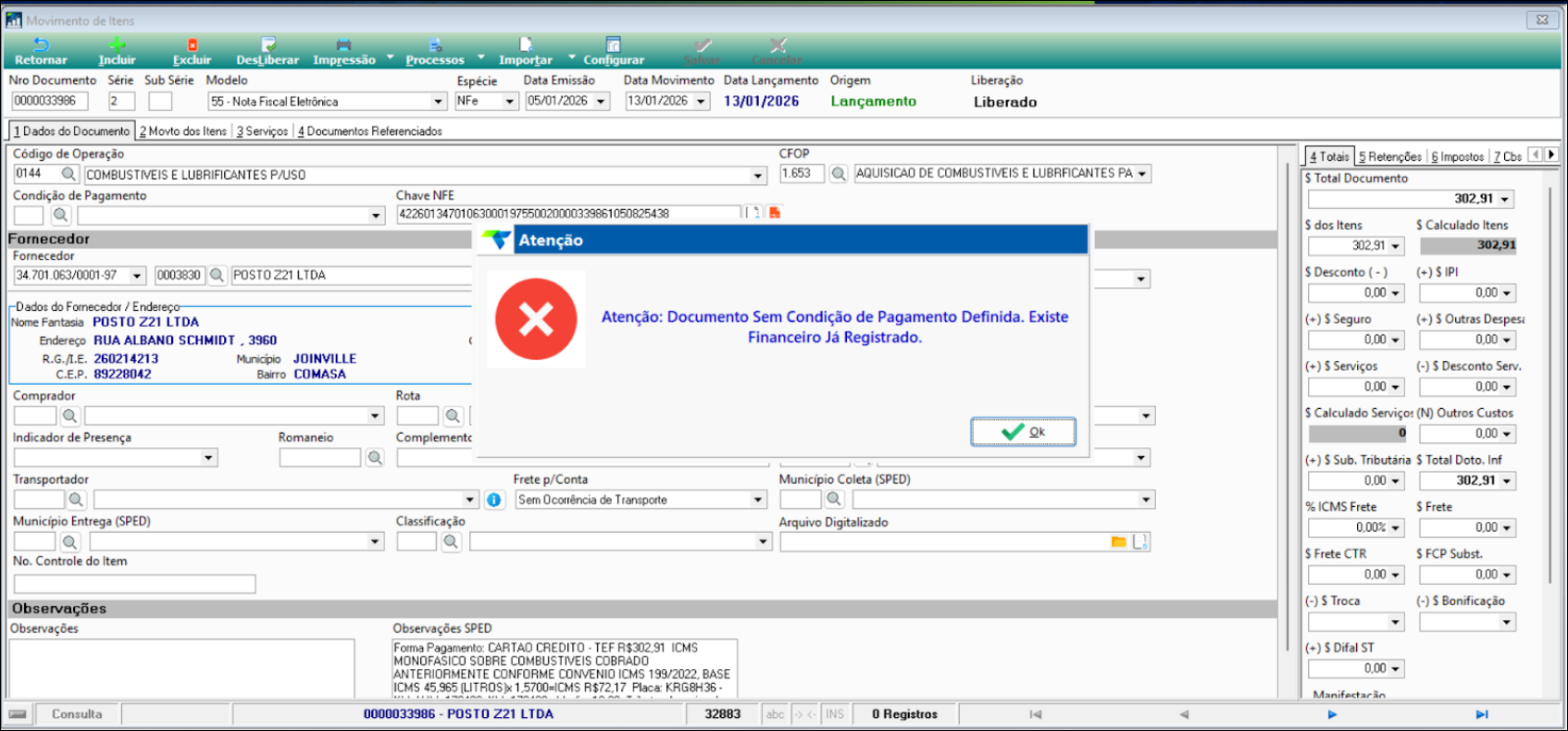Switch to Movto dos Itens tab
1568x731 pixels.
pos(183,131)
